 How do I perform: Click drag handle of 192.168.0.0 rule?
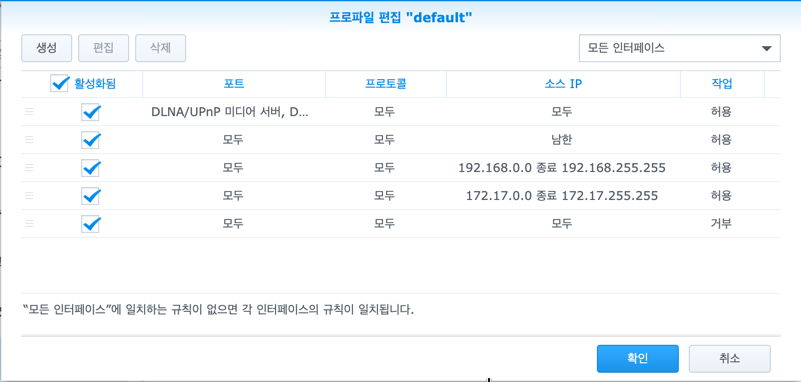point(29,168)
